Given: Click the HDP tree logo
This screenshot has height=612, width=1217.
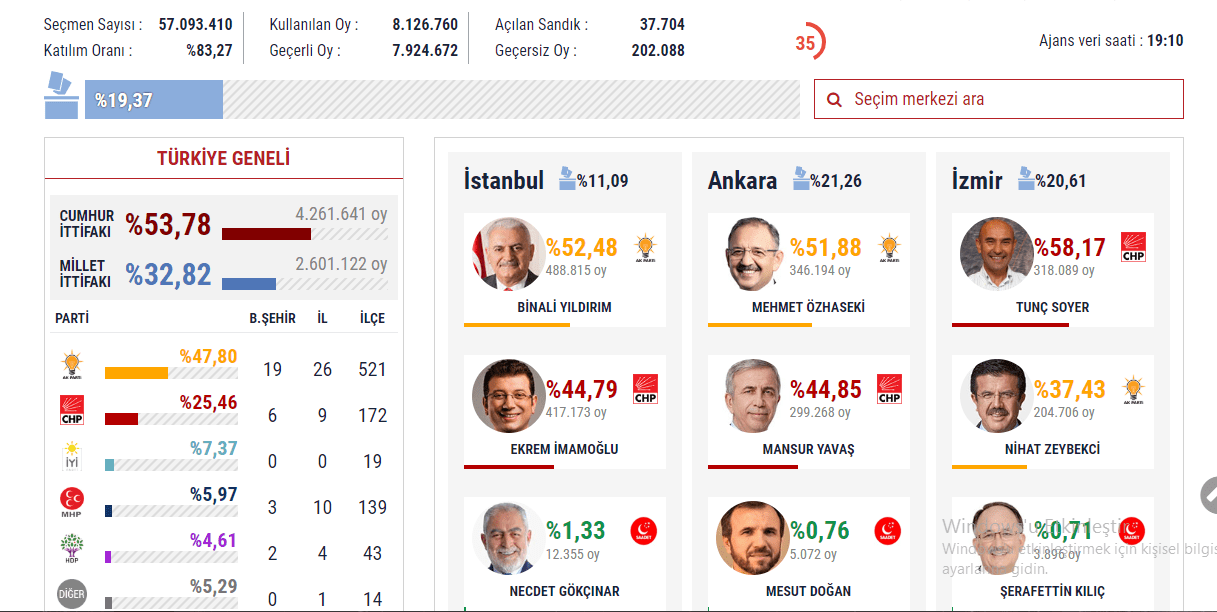Looking at the screenshot, I should tap(71, 549).
